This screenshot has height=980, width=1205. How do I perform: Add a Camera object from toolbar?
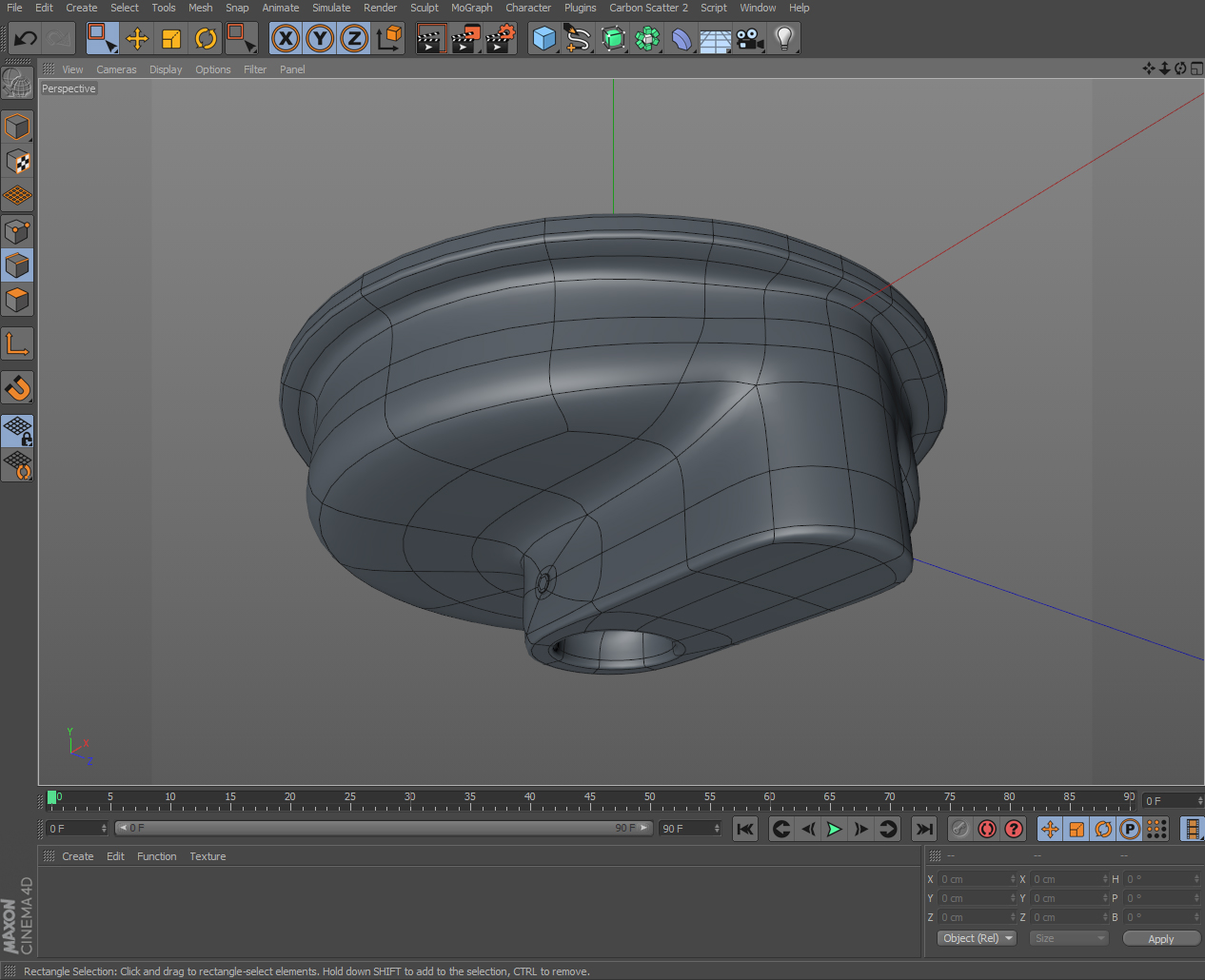750,39
